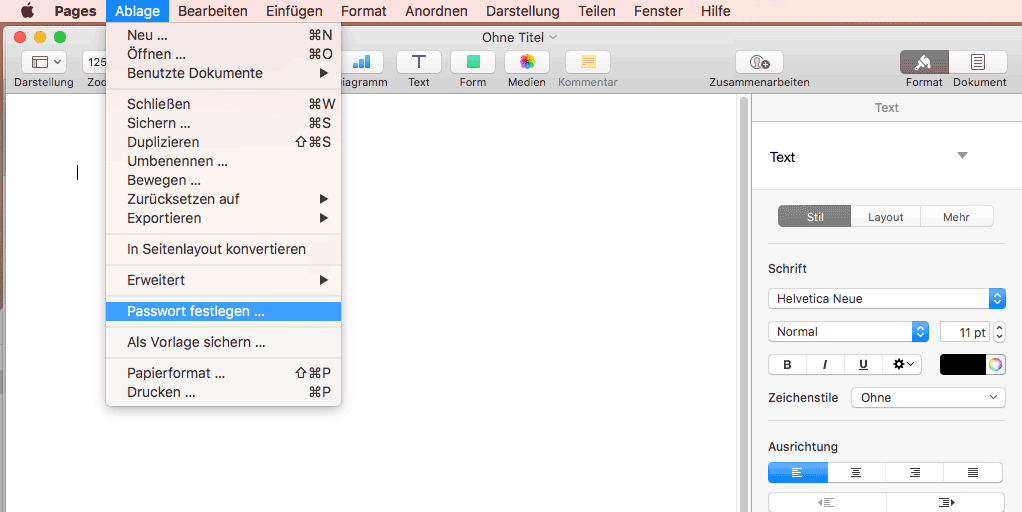Select Passwort festlegen … menu item
Viewport: 1022px width, 512px height.
coord(224,311)
